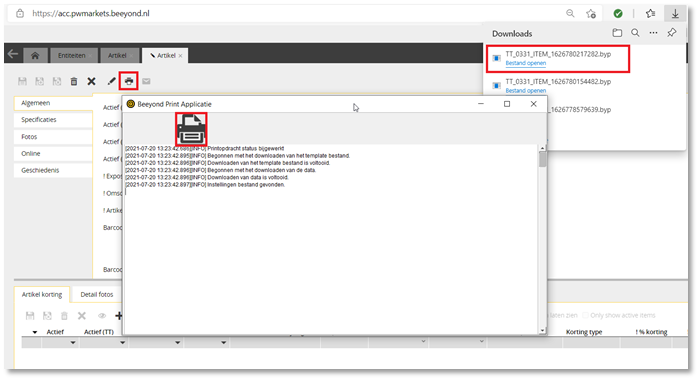Click the search icon in Downloads panel
699x380 pixels.
pos(635,33)
